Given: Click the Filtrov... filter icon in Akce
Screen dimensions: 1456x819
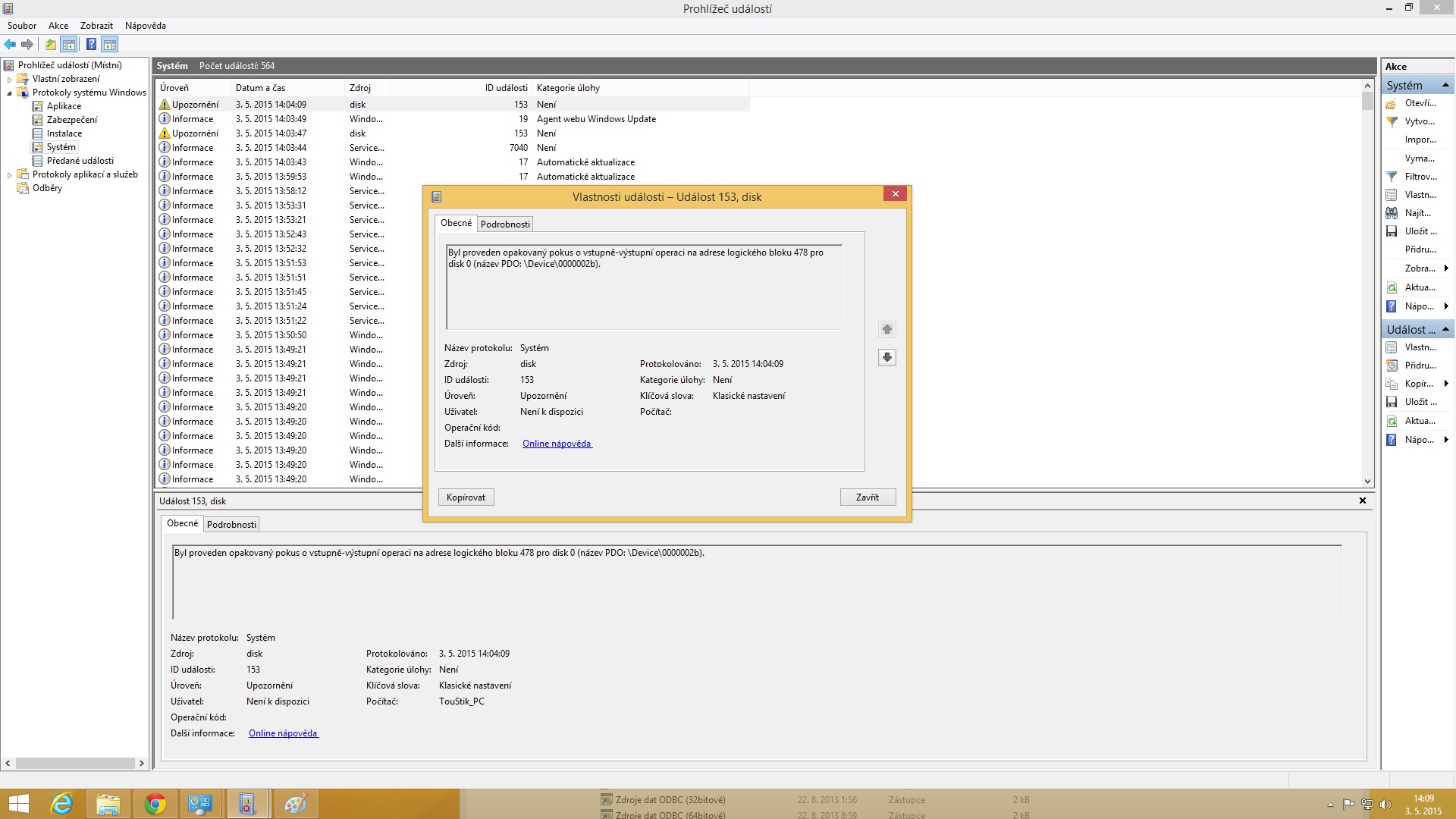Looking at the screenshot, I should [1392, 177].
